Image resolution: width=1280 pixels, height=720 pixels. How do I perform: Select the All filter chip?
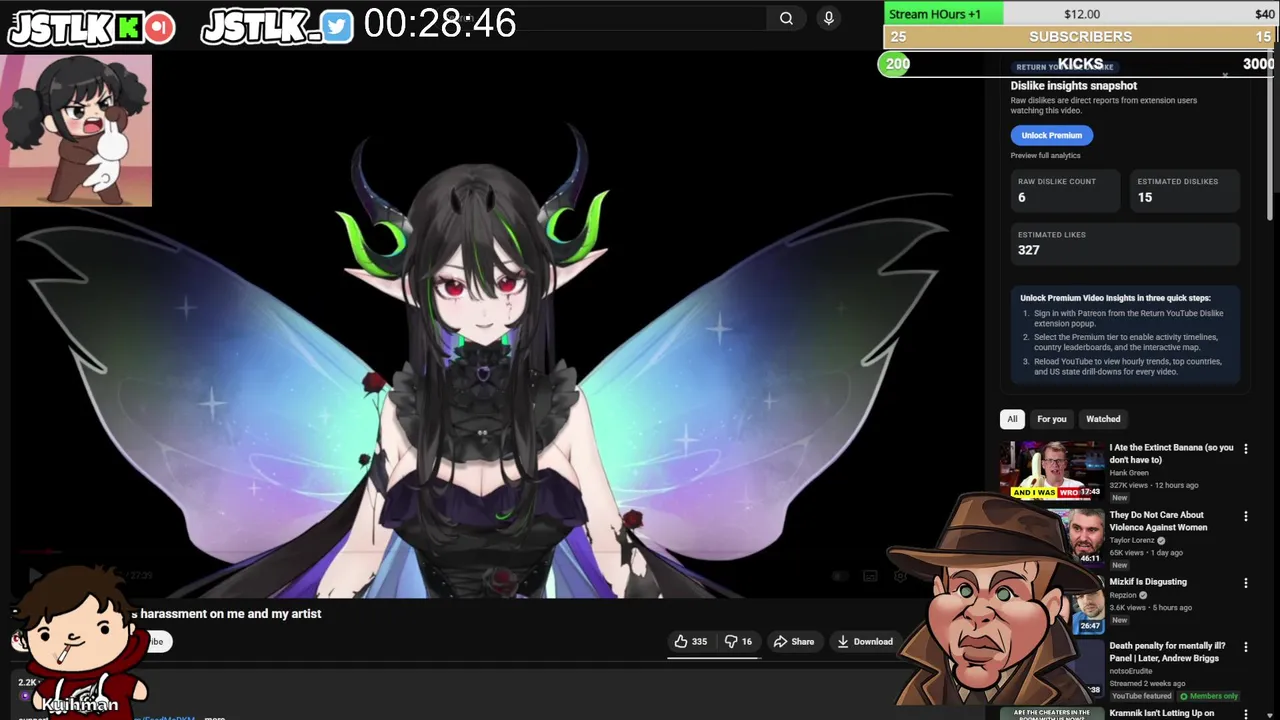click(x=1012, y=419)
